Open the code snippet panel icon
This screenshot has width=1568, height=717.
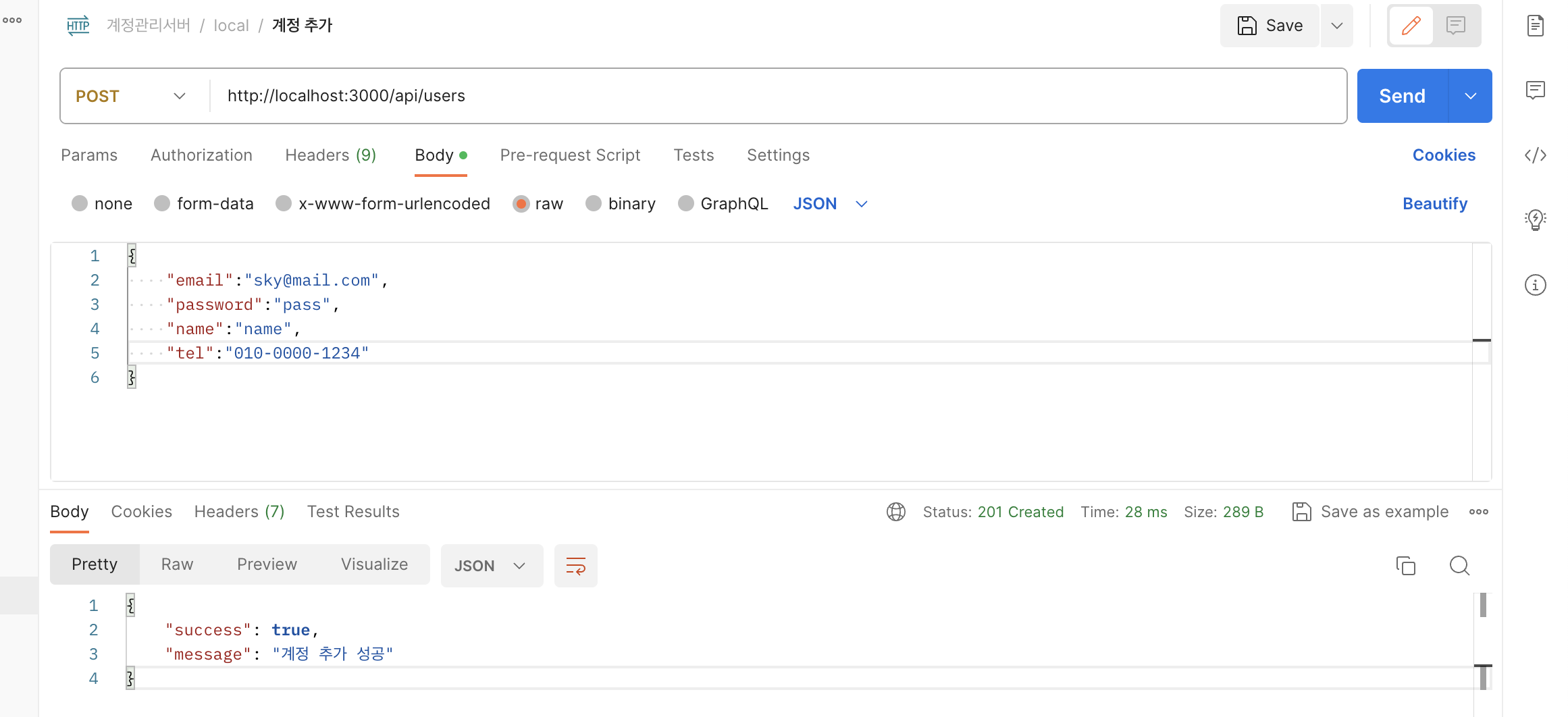click(1536, 155)
